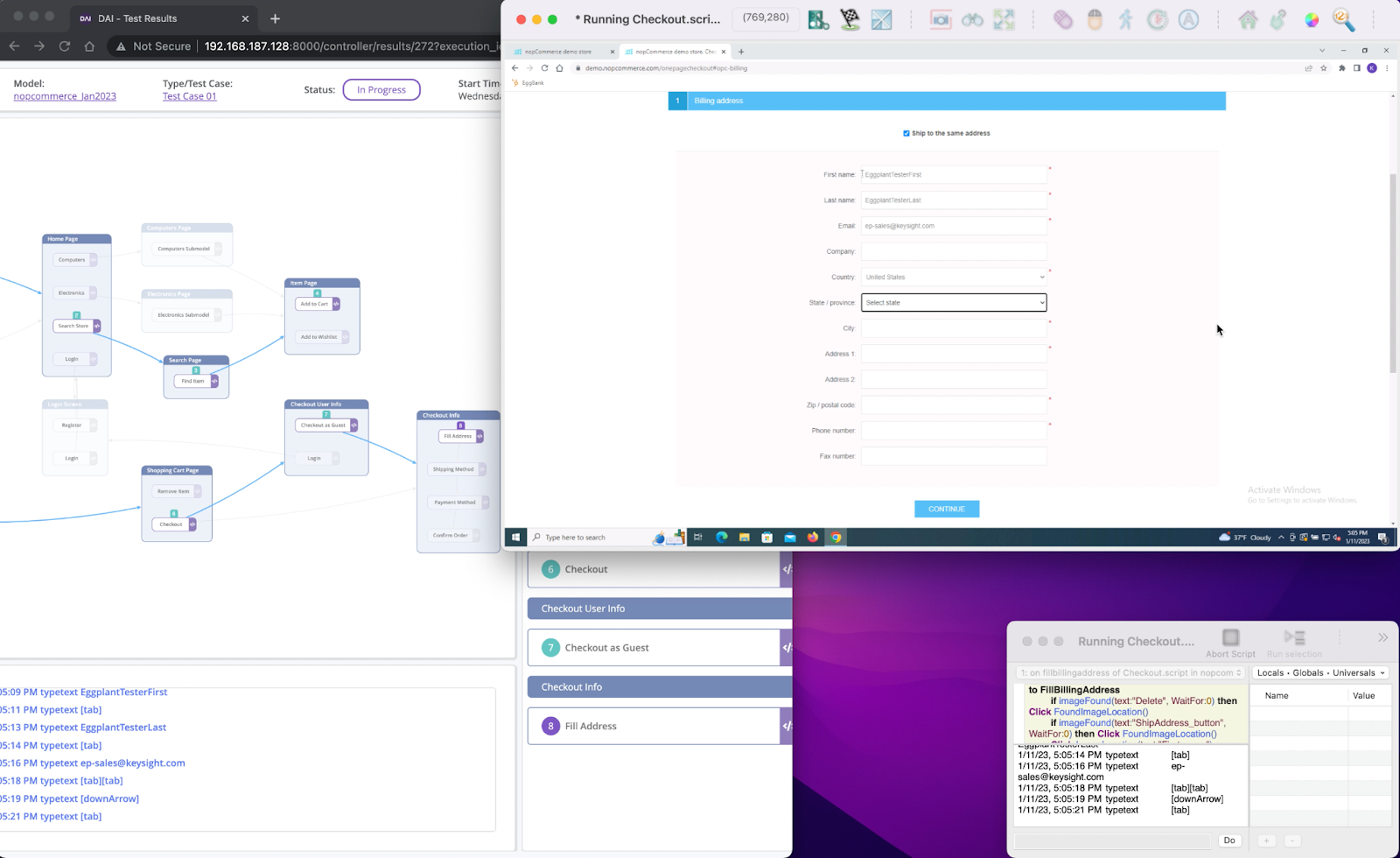Open the Country dropdown showing United States
Viewport: 1400px width, 858px height.
[954, 277]
